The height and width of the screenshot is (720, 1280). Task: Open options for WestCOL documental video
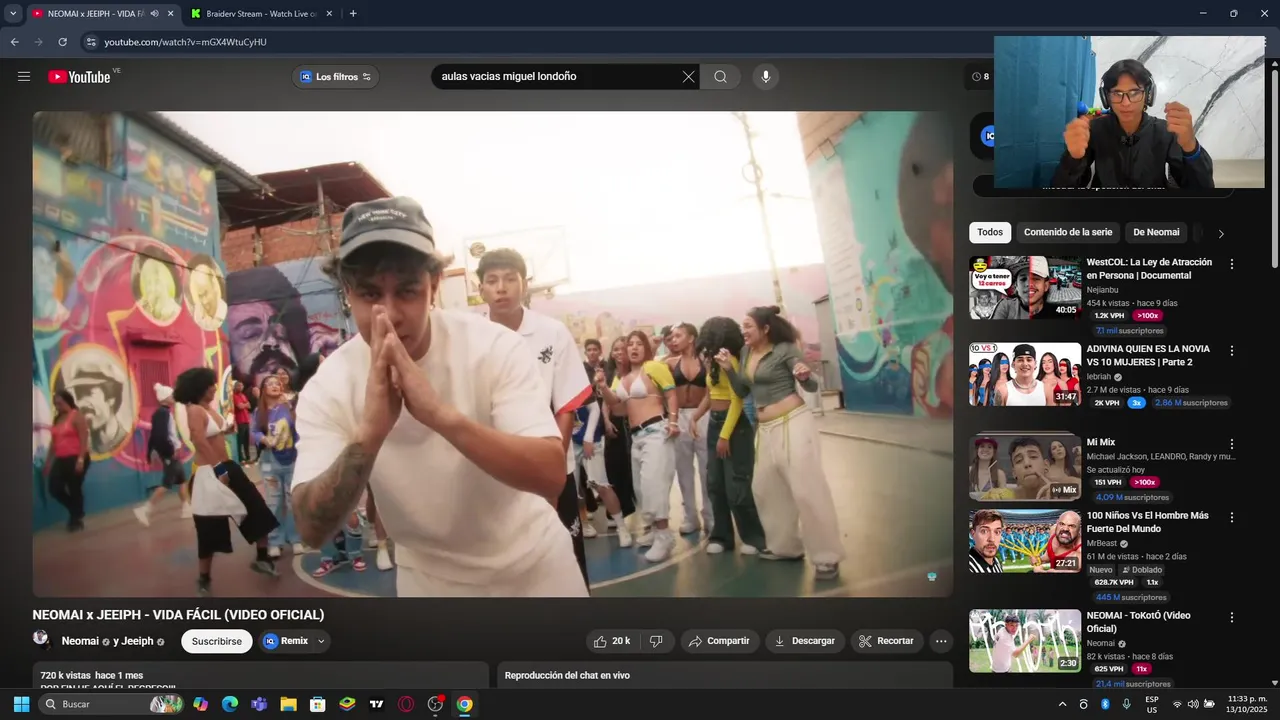[1232, 264]
